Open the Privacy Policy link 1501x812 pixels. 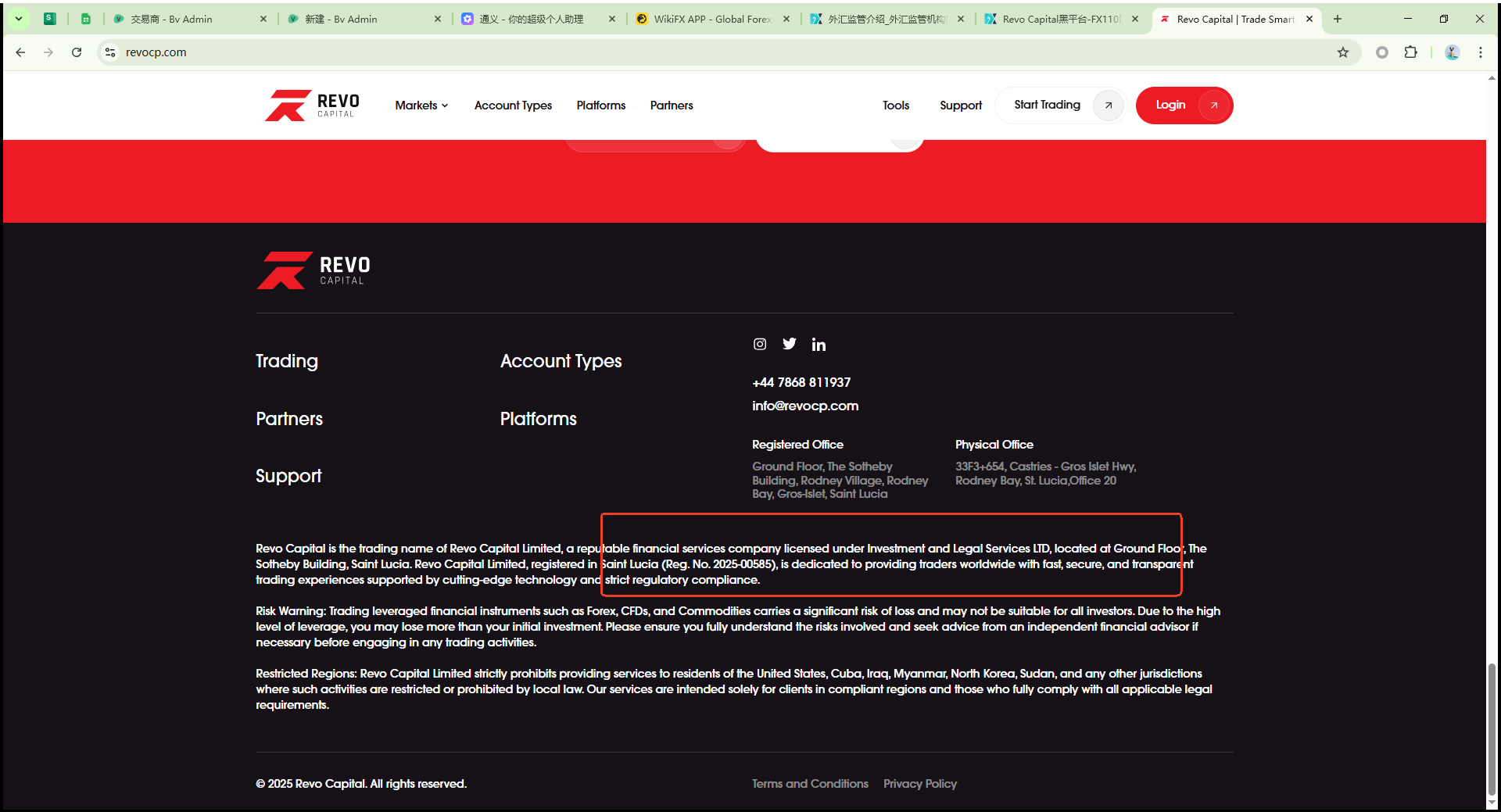click(919, 784)
